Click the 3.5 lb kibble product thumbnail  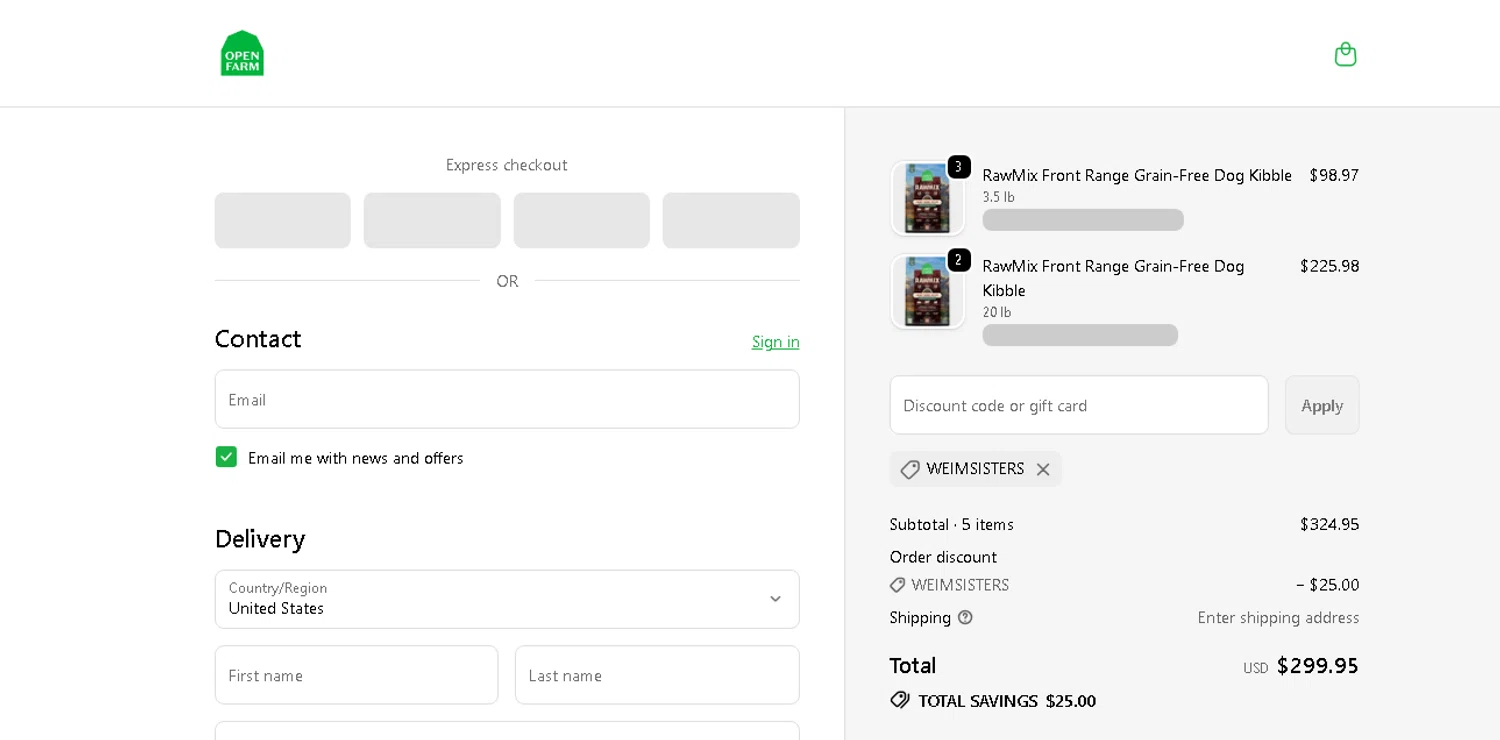pos(927,198)
